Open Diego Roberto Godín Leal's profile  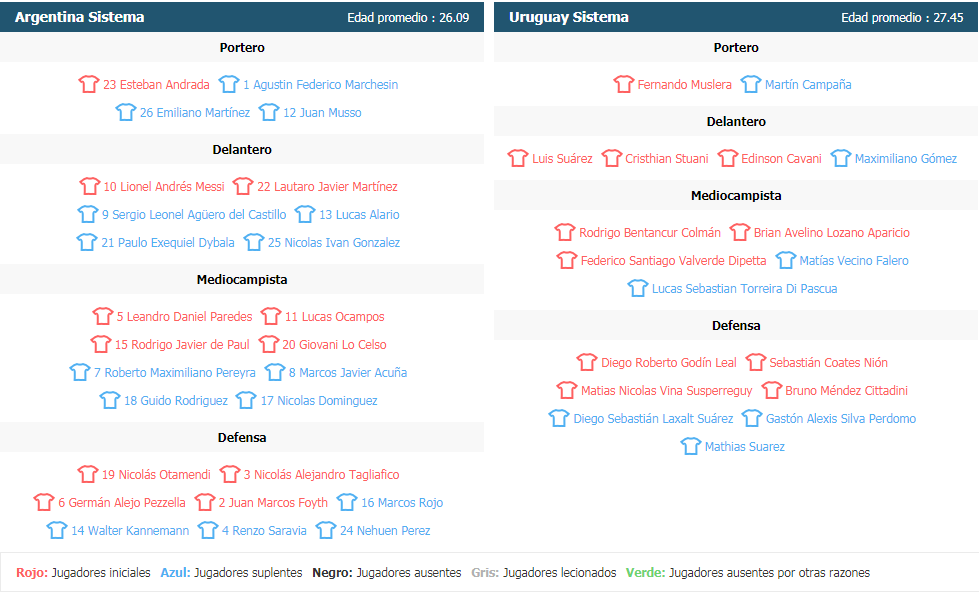[668, 363]
